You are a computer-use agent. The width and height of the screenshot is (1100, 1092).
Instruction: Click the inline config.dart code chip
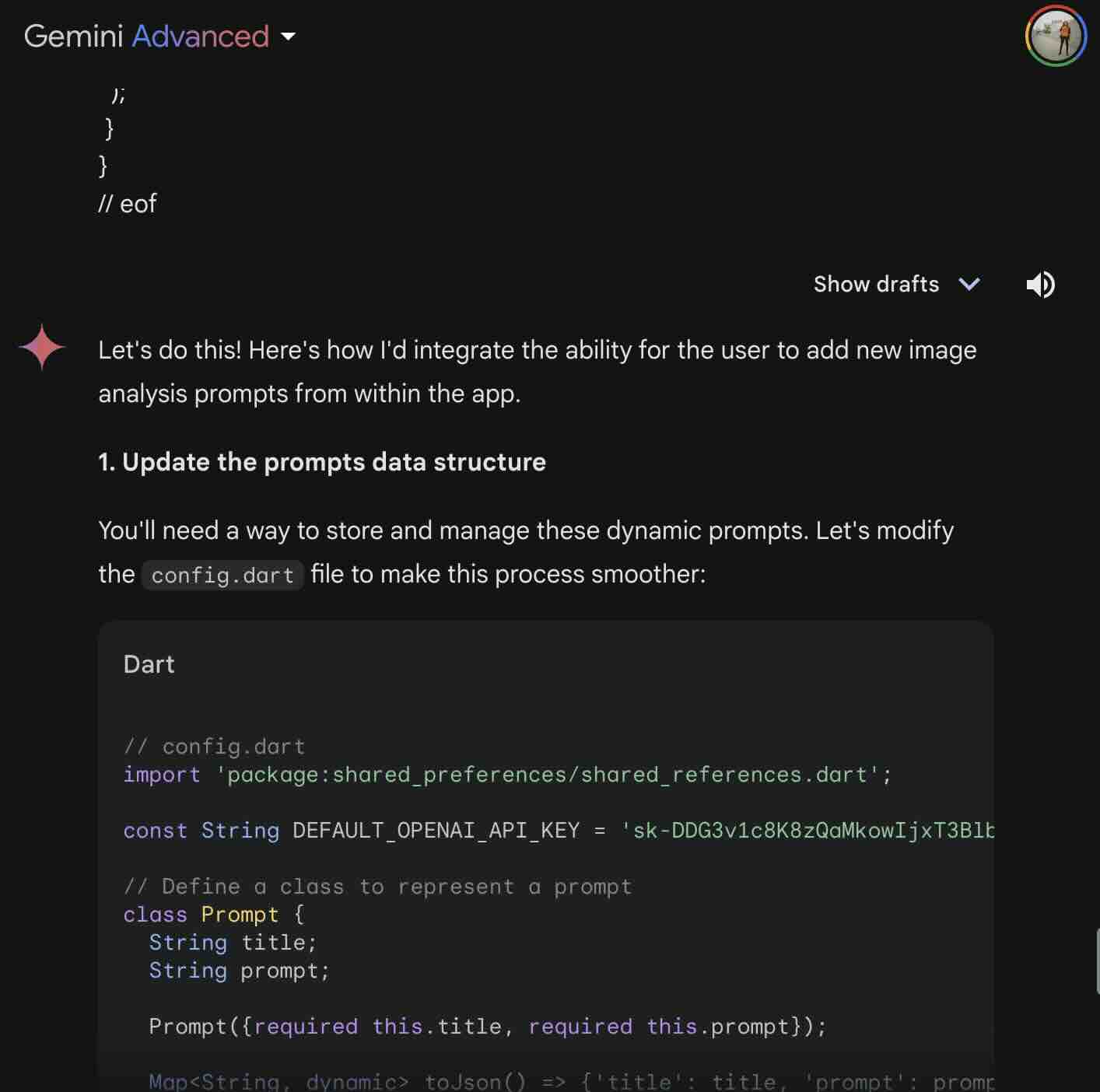click(222, 575)
